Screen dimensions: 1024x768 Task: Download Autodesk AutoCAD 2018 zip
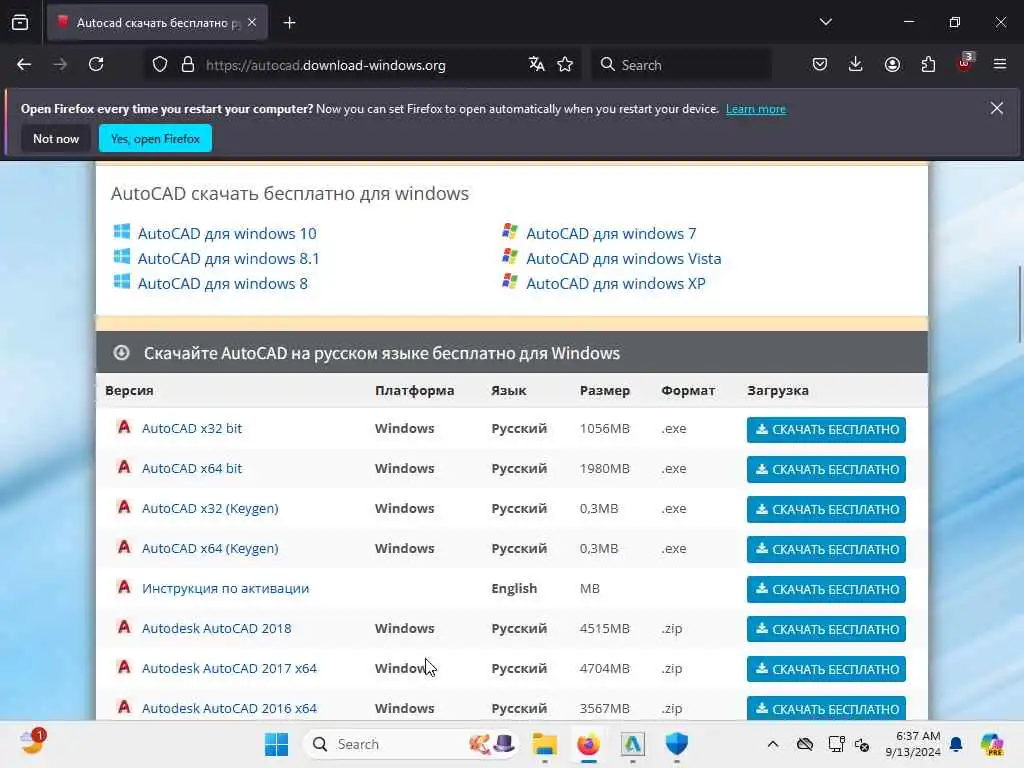point(826,630)
